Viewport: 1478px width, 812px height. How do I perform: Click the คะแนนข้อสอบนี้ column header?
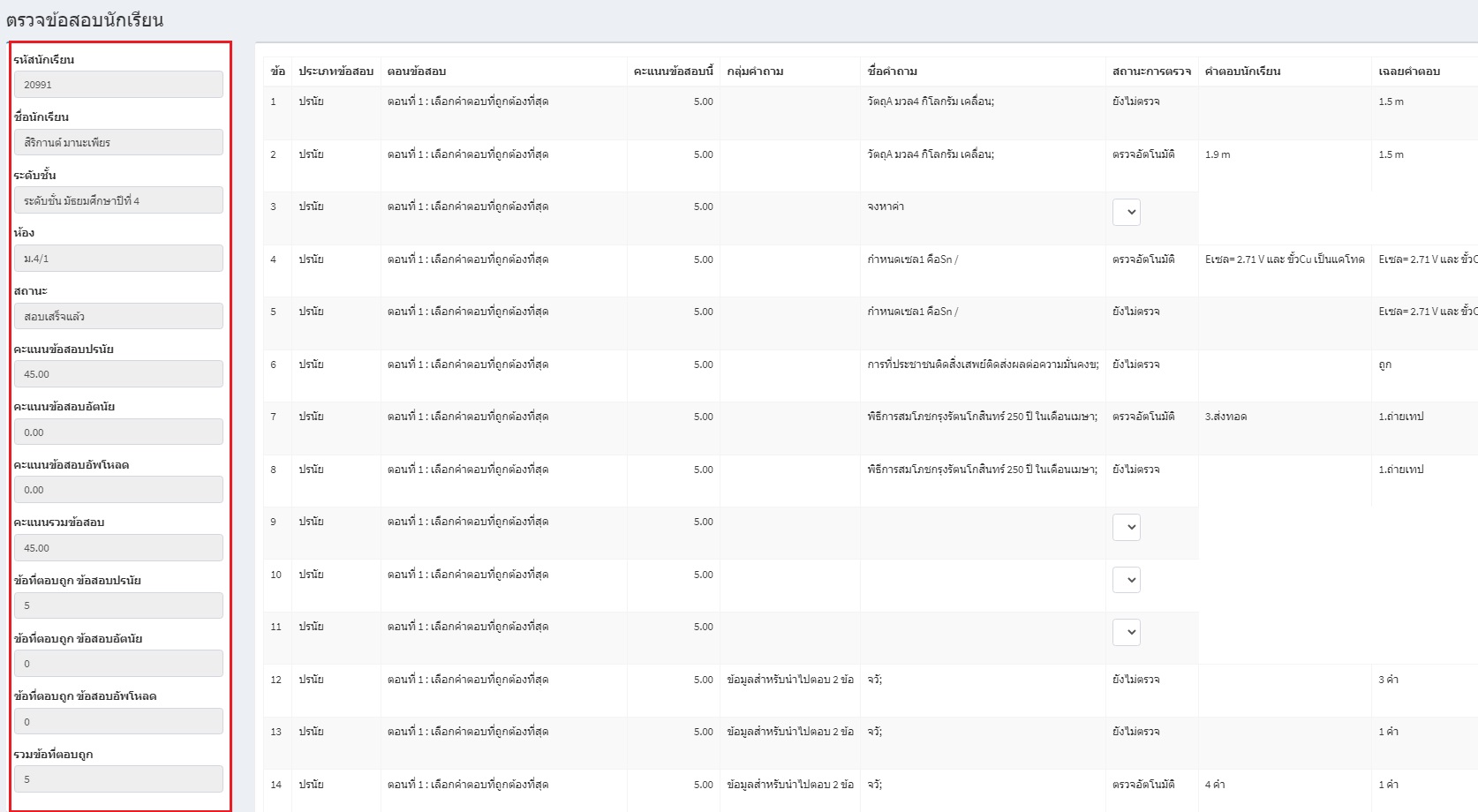coord(673,71)
